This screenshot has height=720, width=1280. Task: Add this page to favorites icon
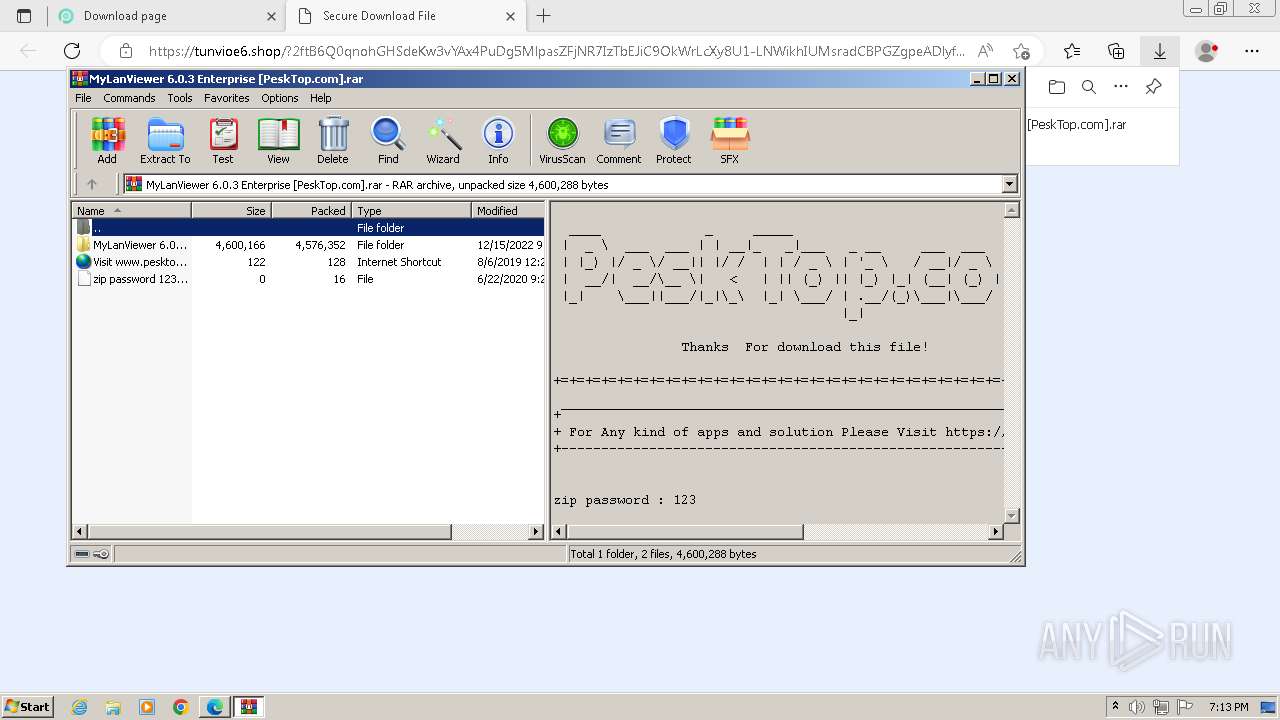tap(1021, 51)
